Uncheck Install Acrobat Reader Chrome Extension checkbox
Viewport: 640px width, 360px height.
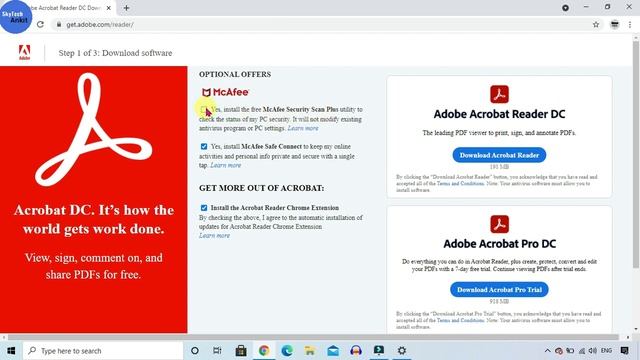click(x=204, y=208)
